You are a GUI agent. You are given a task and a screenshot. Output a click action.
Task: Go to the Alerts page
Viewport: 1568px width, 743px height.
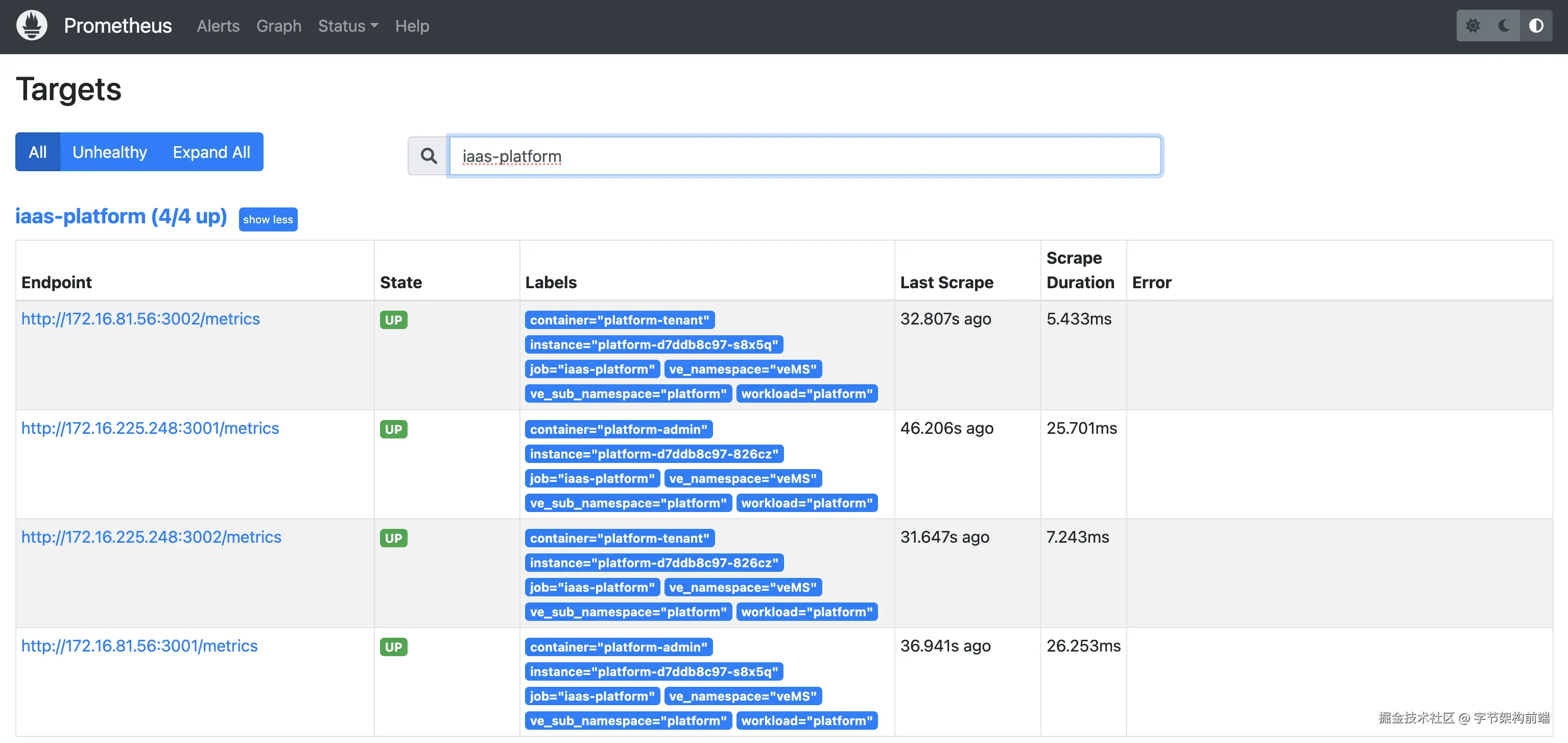pos(218,26)
